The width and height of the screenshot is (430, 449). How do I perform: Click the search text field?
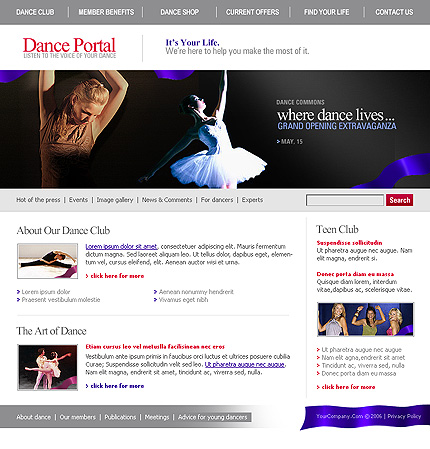[345, 200]
